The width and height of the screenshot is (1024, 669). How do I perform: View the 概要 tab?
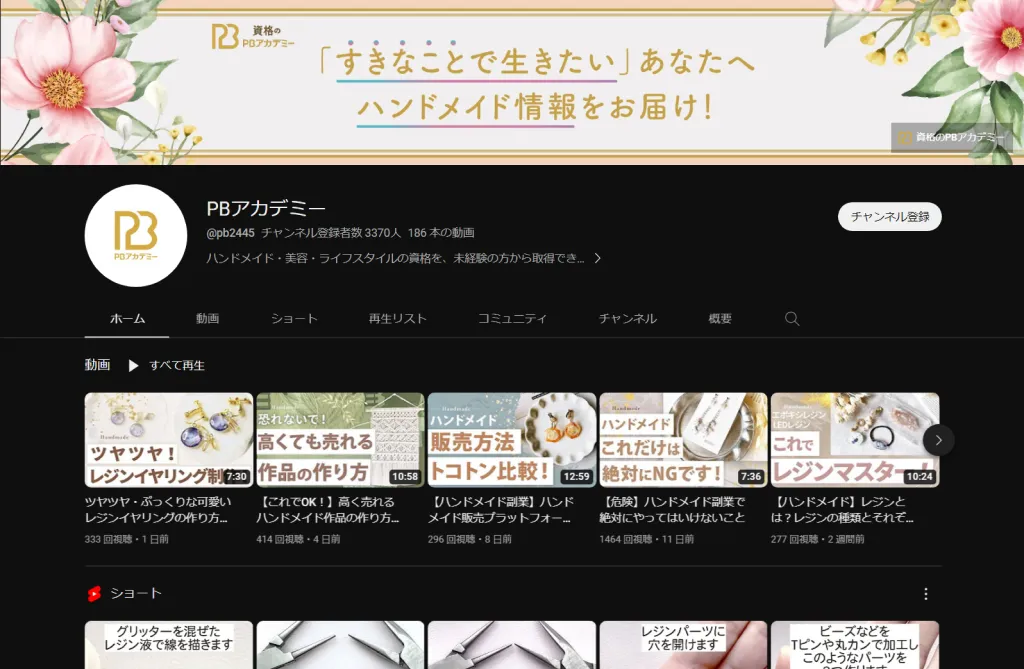pyautogui.click(x=718, y=318)
